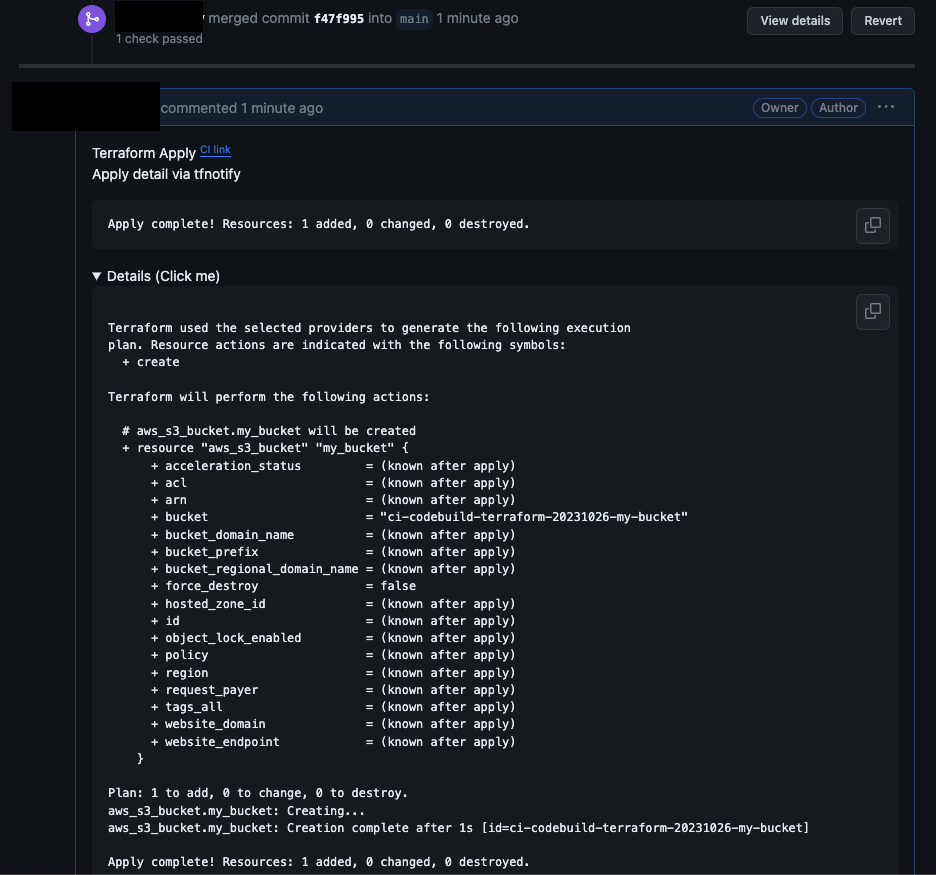Click the force_destroy = false line
936x875 pixels.
[283, 586]
